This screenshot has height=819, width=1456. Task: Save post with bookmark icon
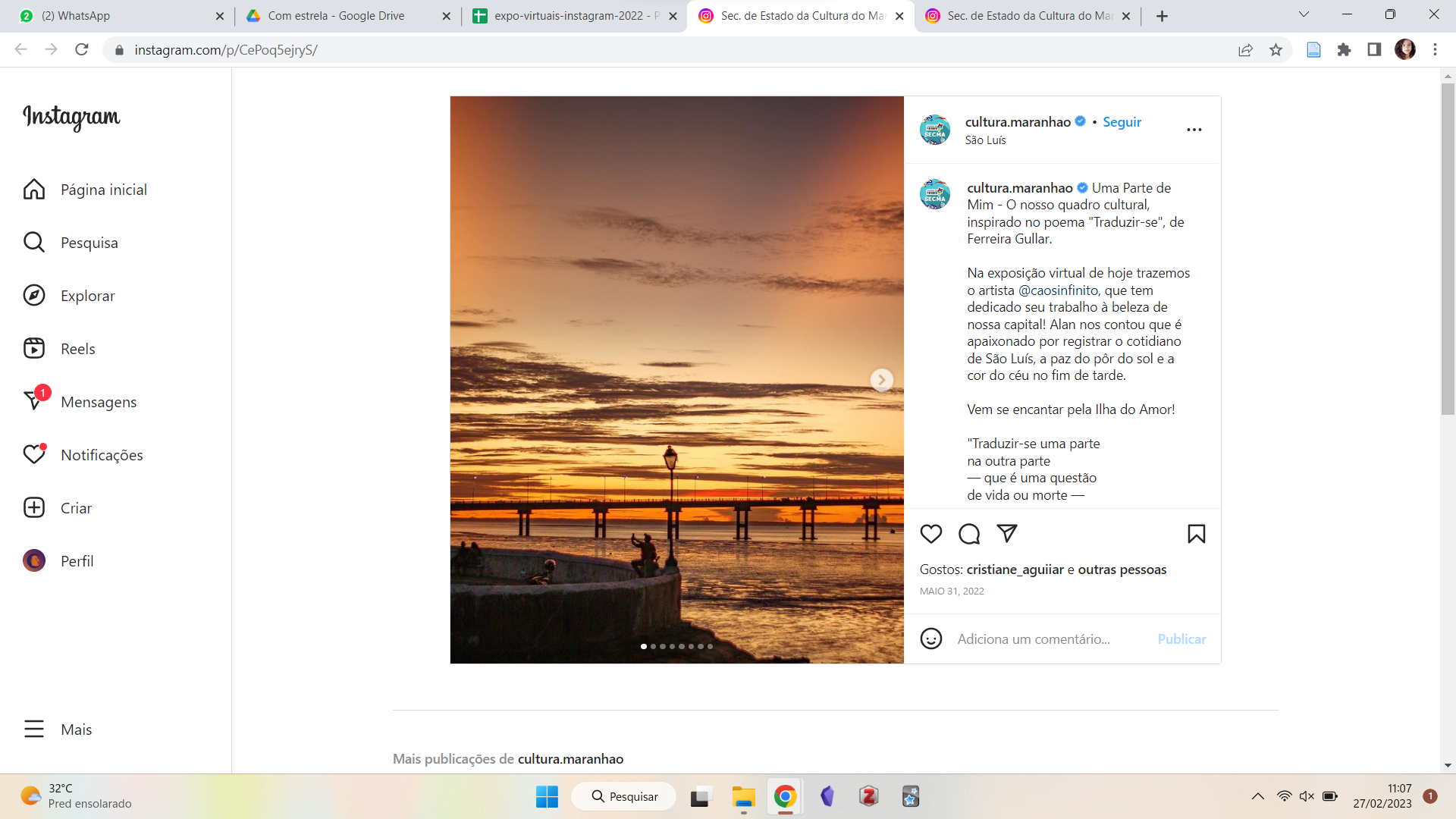click(1196, 534)
